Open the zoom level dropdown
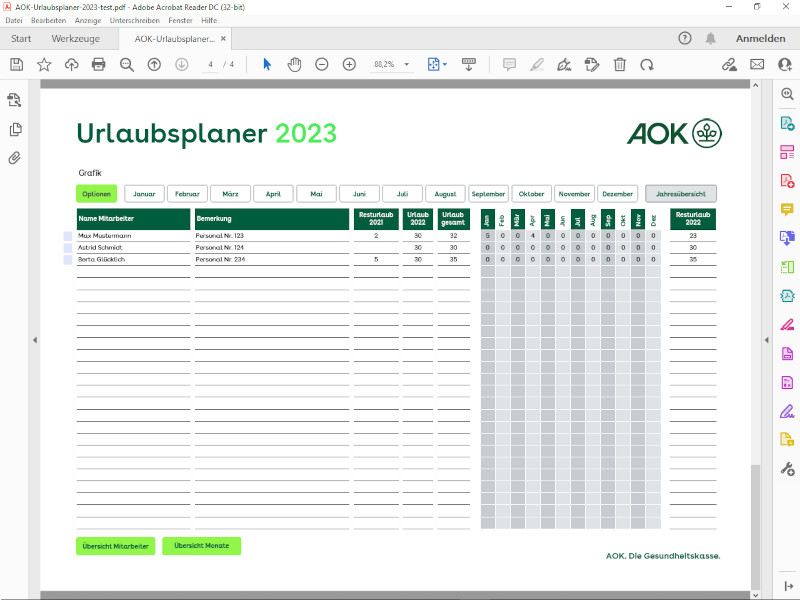This screenshot has width=800, height=600. 407,64
